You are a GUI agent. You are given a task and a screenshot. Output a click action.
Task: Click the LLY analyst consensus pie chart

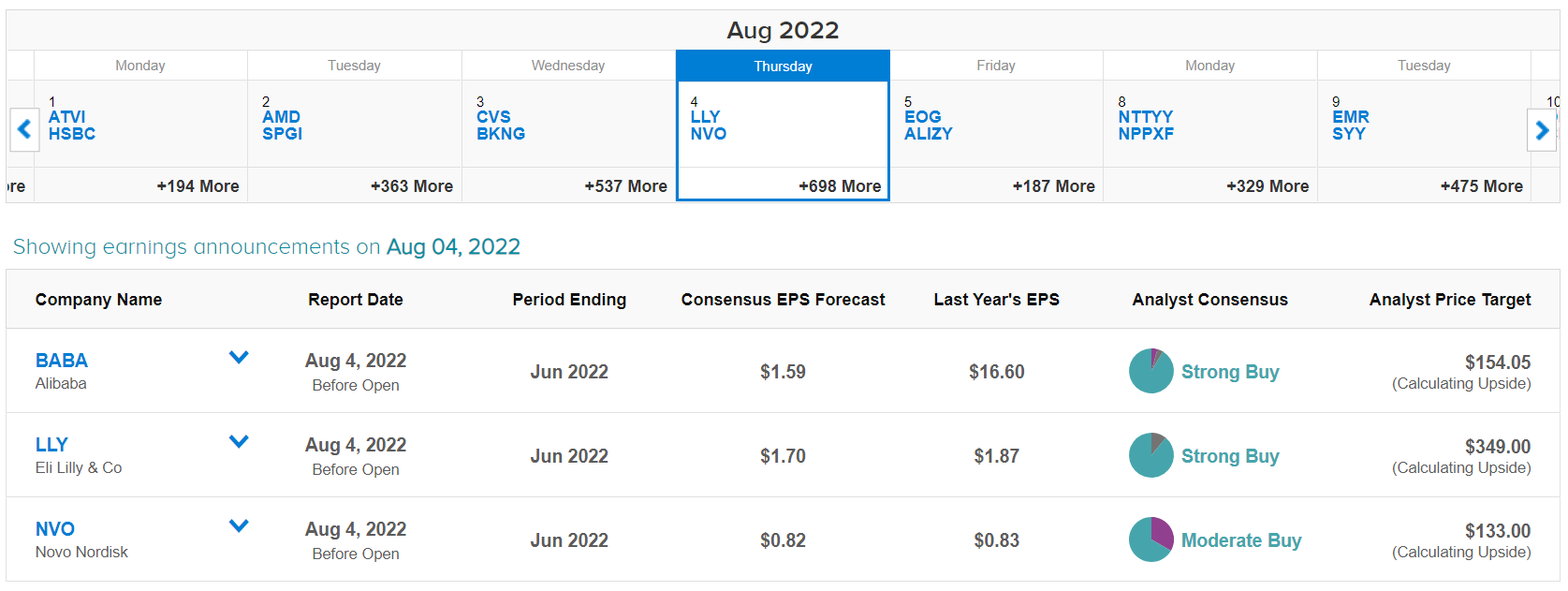pos(1151,455)
